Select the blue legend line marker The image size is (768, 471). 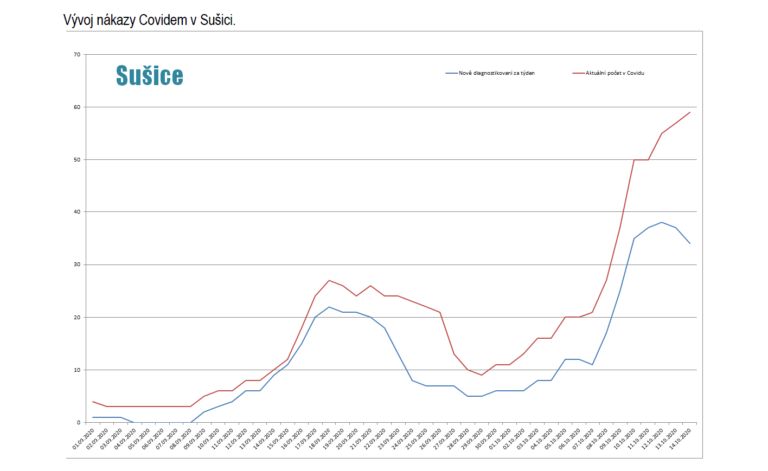click(x=451, y=73)
